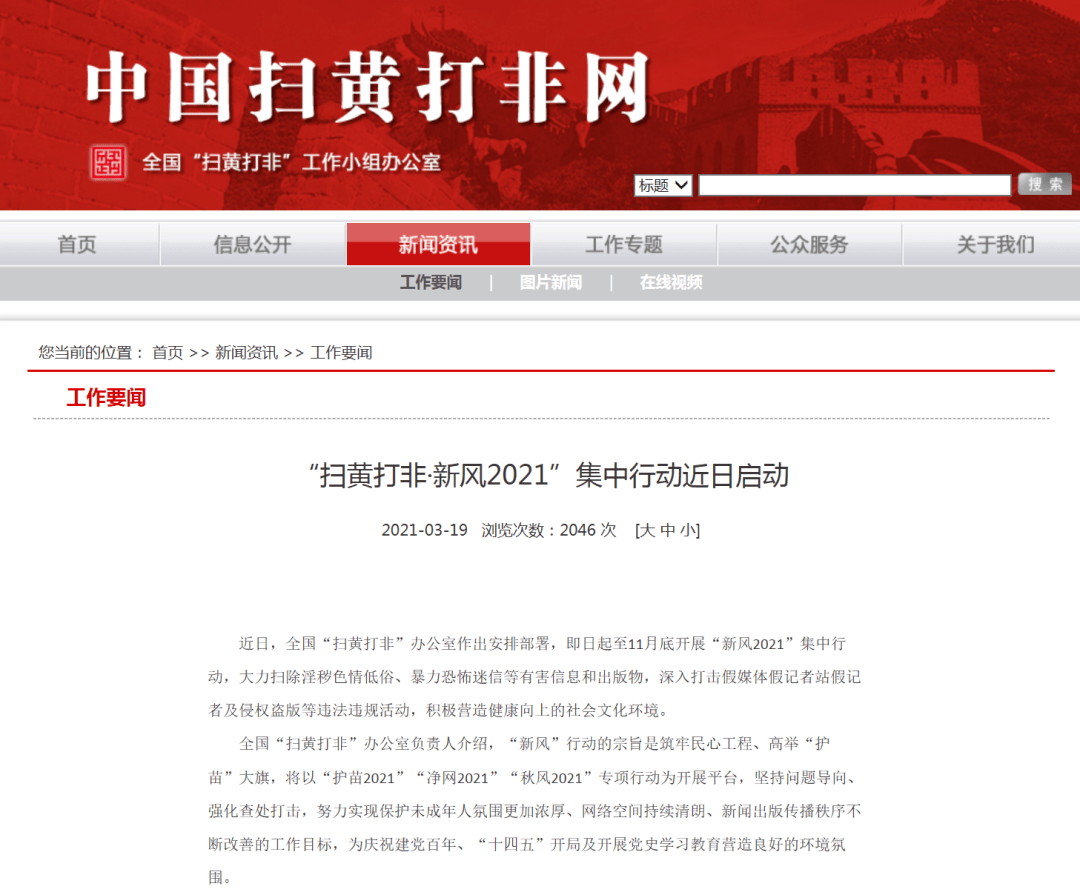Select the 工作要闻 sub-navigation item
Viewport: 1080px width, 892px height.
pyautogui.click(x=430, y=283)
